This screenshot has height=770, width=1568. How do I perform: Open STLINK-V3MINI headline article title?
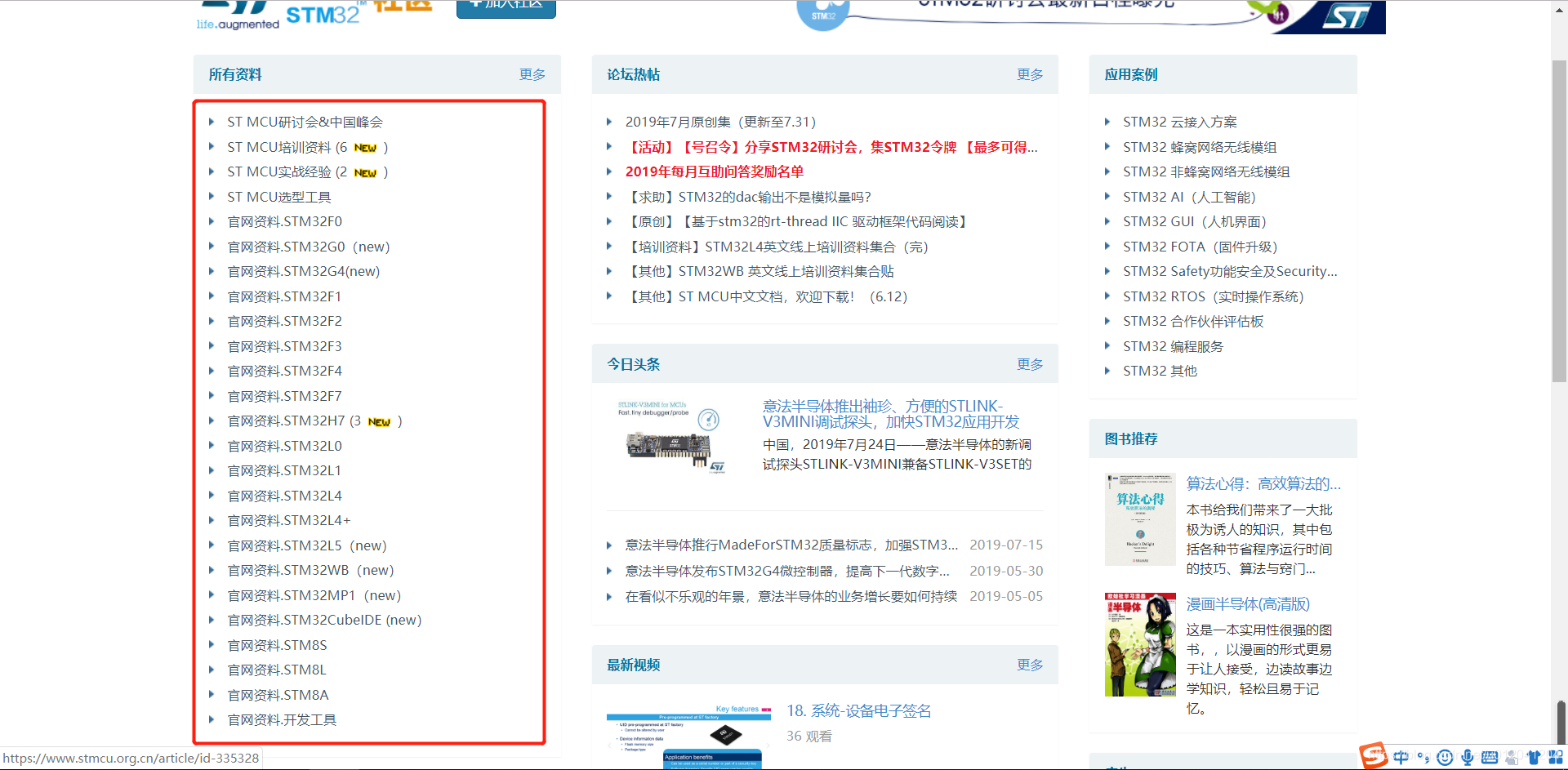click(891, 414)
